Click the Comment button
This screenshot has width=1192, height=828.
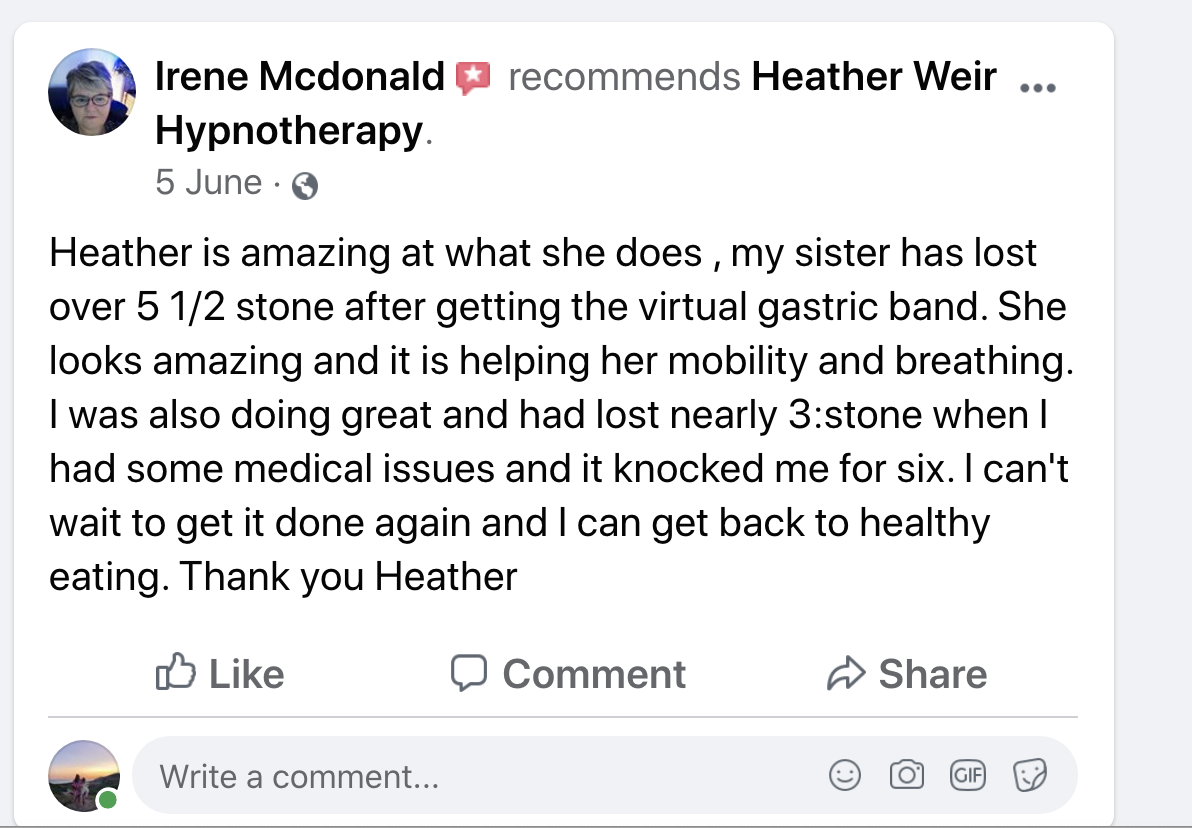(x=568, y=673)
